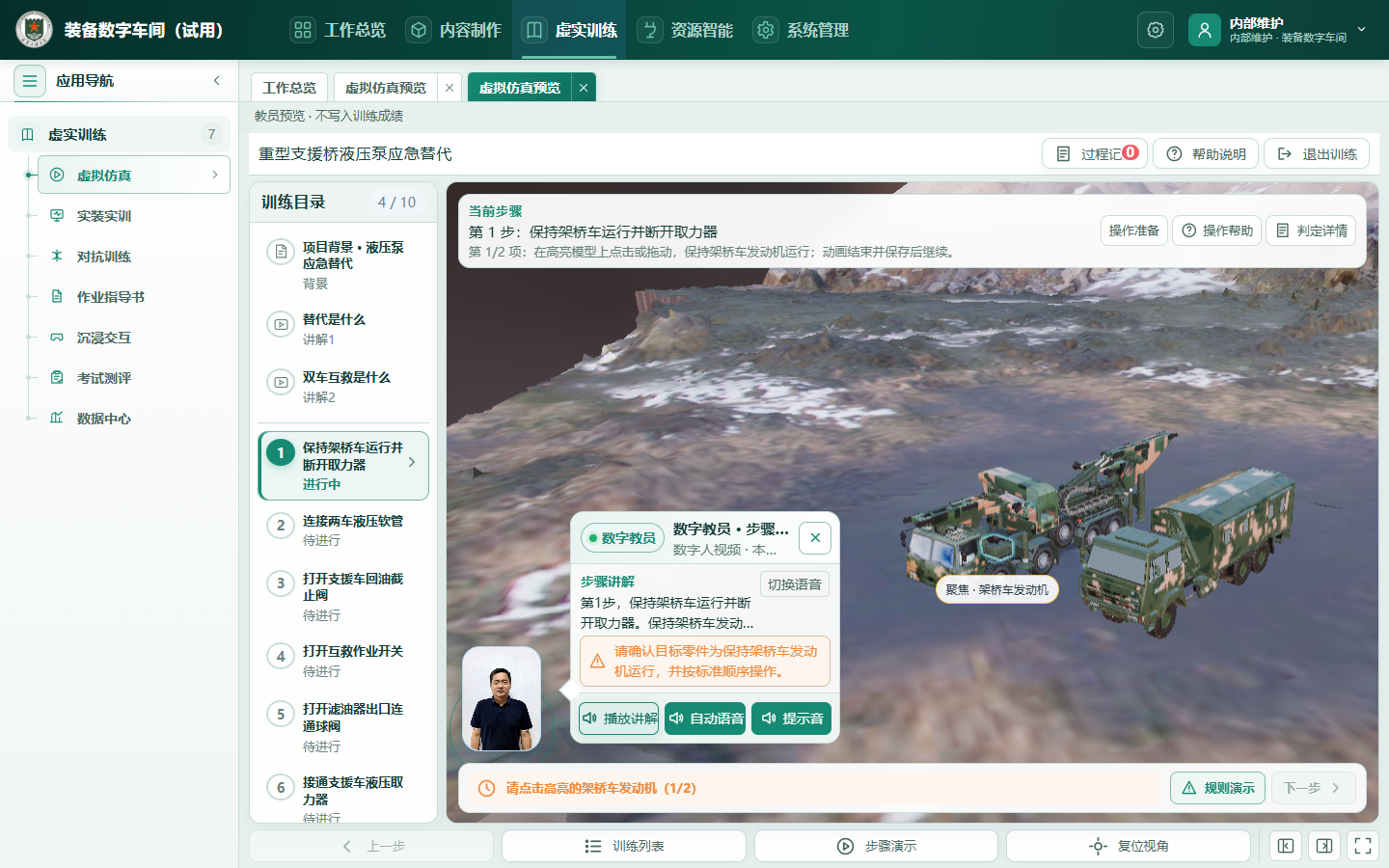Toggle 播放讲解 narration playback

(618, 719)
